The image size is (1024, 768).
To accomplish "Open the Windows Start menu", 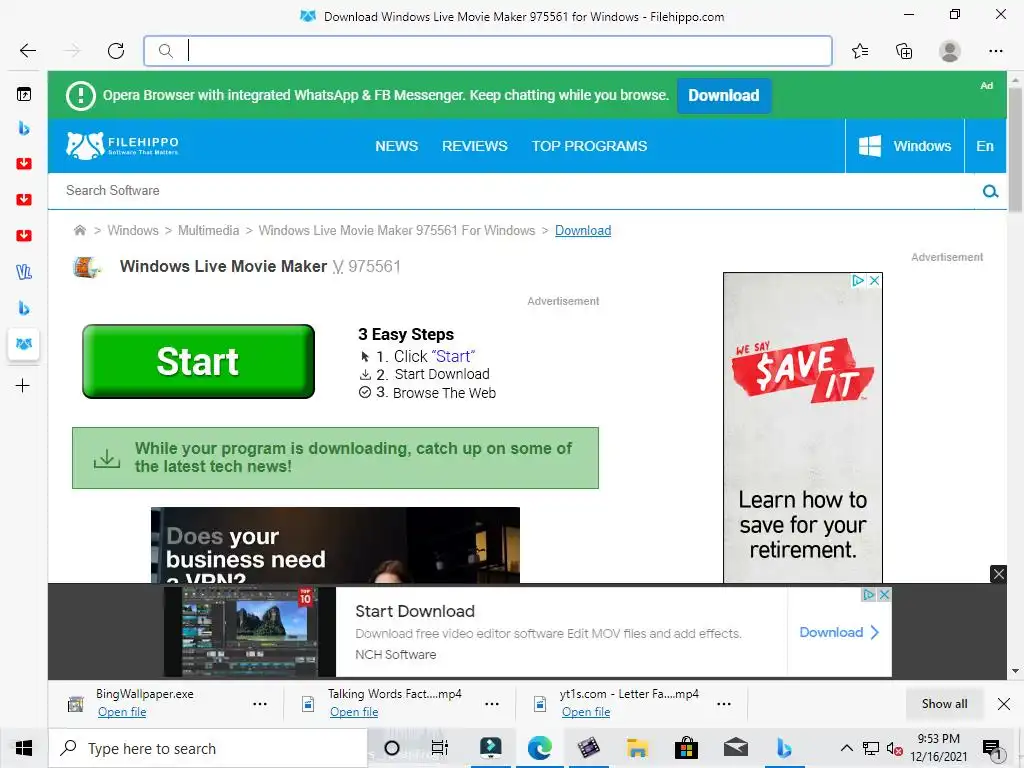I will (x=24, y=748).
